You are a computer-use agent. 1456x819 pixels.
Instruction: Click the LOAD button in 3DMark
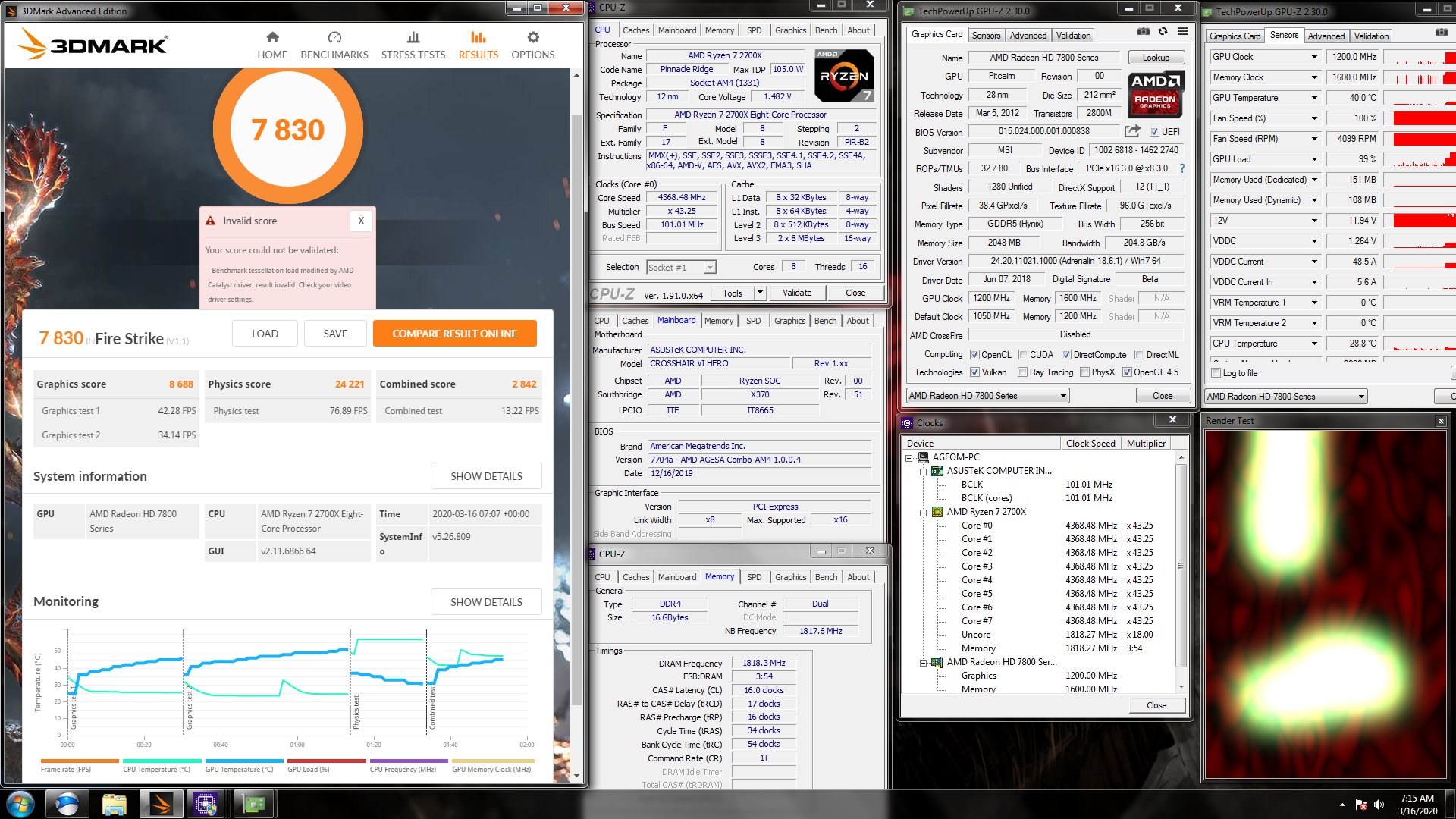265,334
